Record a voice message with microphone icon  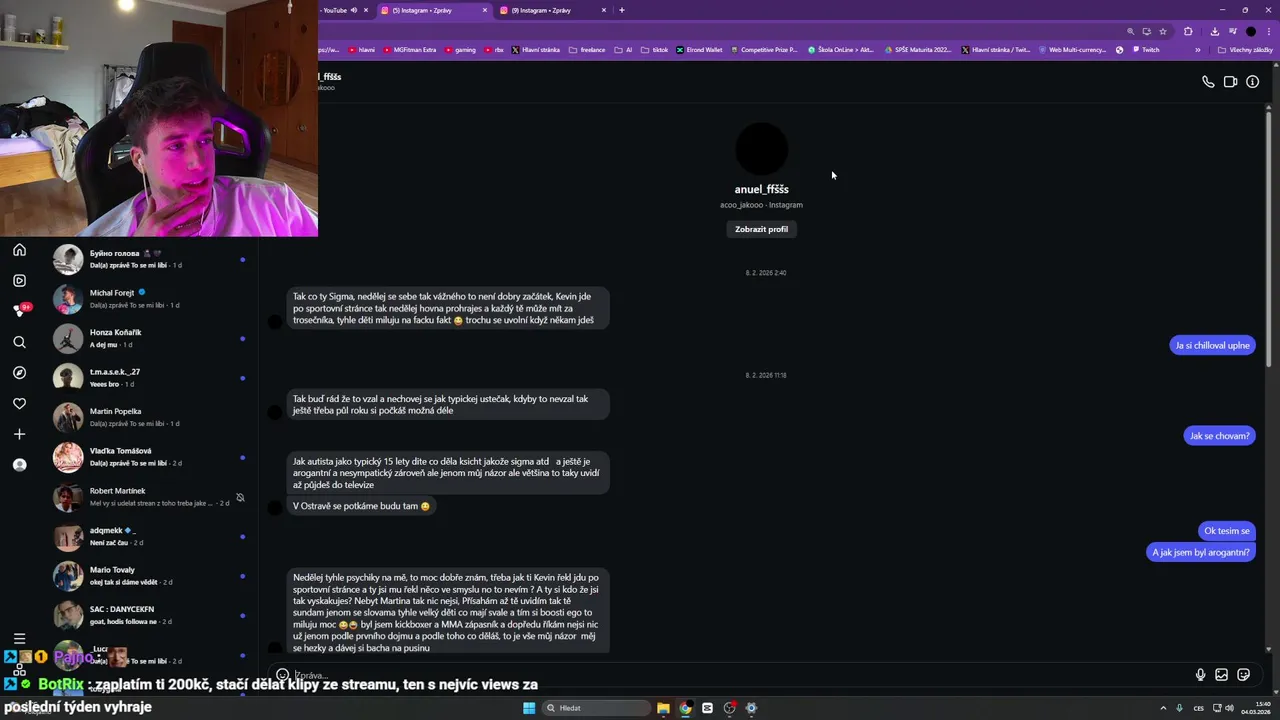1200,675
